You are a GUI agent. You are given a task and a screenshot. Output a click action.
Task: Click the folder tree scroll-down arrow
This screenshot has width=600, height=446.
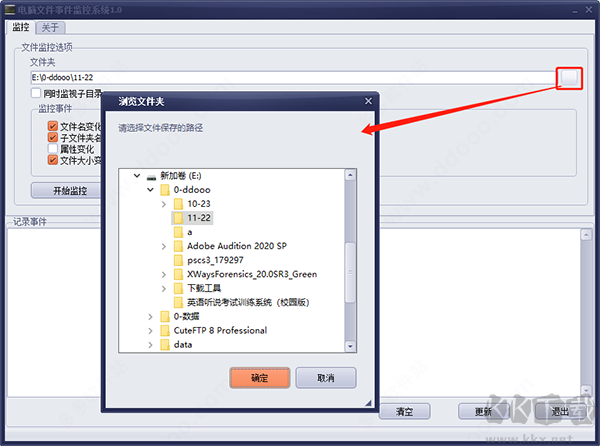tap(350, 347)
